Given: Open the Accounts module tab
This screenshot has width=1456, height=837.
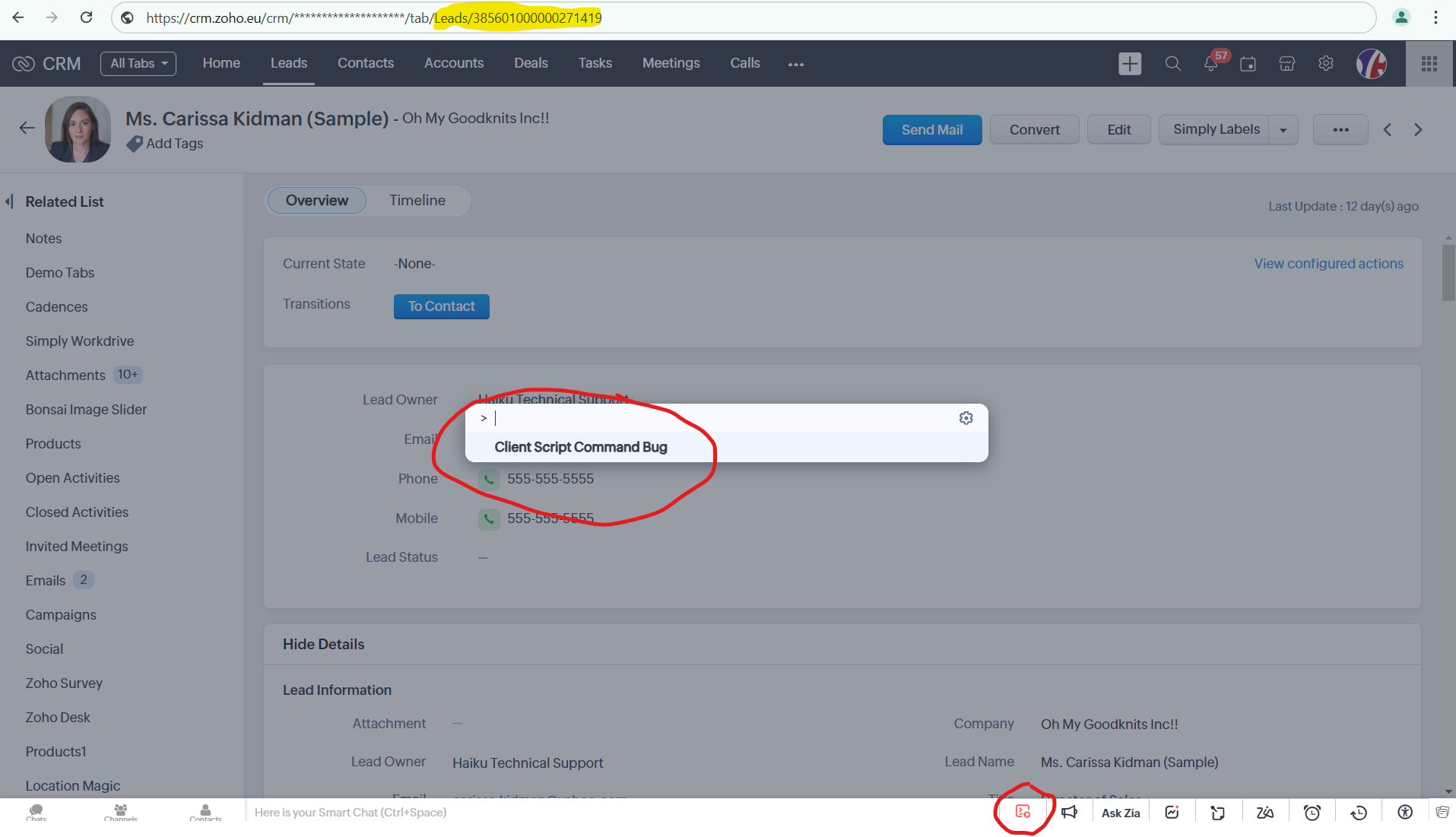Looking at the screenshot, I should pyautogui.click(x=454, y=63).
